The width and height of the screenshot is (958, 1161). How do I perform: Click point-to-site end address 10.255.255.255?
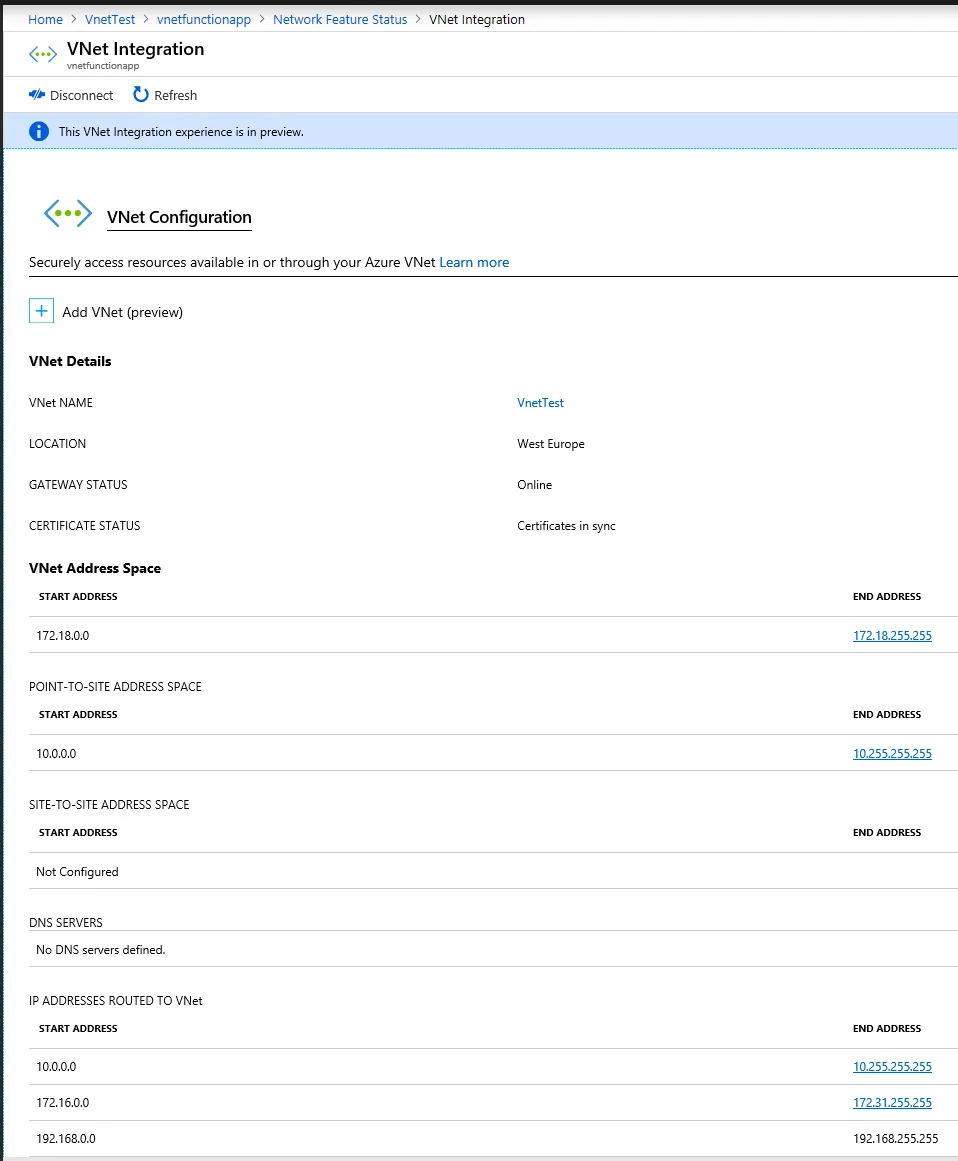pyautogui.click(x=892, y=753)
